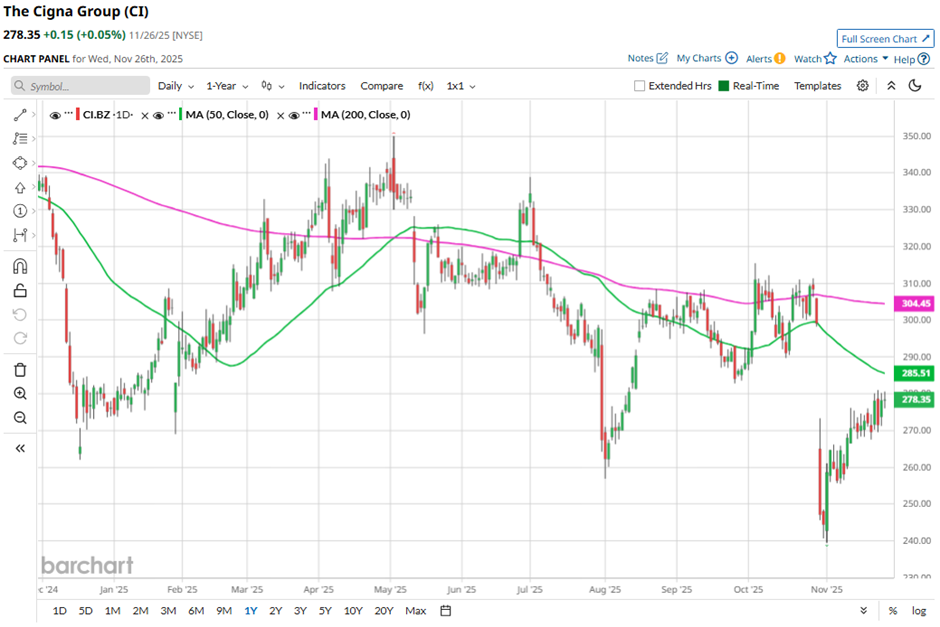Click the red CI.BZ color swatch

click(x=78, y=115)
